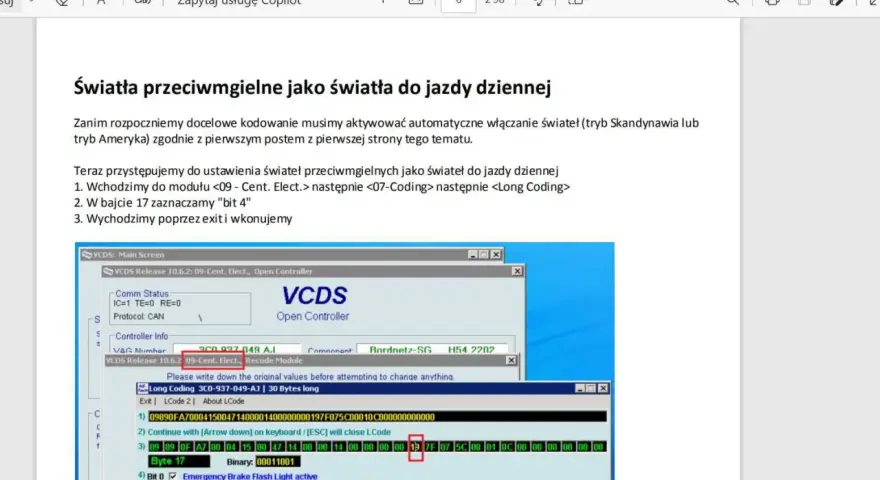Screen dimensions: 880x480
Task: Click the Component field showing Bordnetz-SG
Action: coord(432,349)
